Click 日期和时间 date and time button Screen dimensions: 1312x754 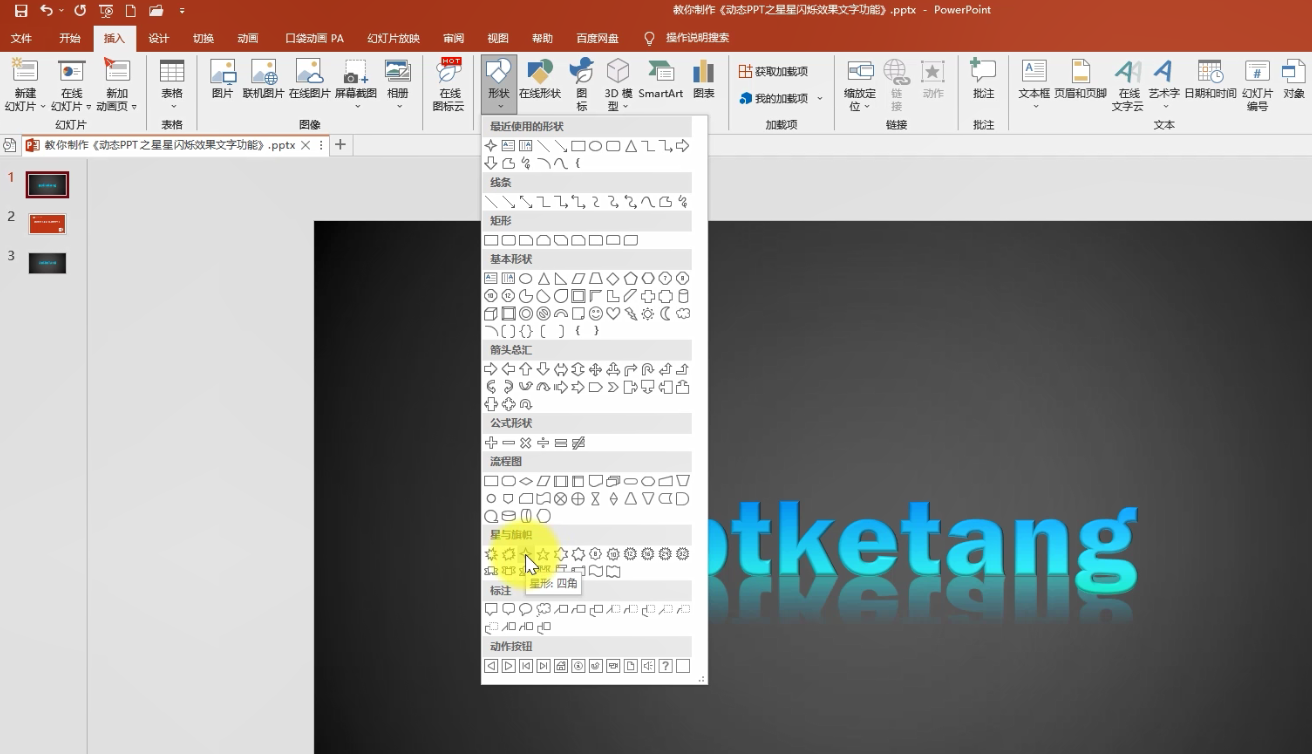click(1210, 80)
